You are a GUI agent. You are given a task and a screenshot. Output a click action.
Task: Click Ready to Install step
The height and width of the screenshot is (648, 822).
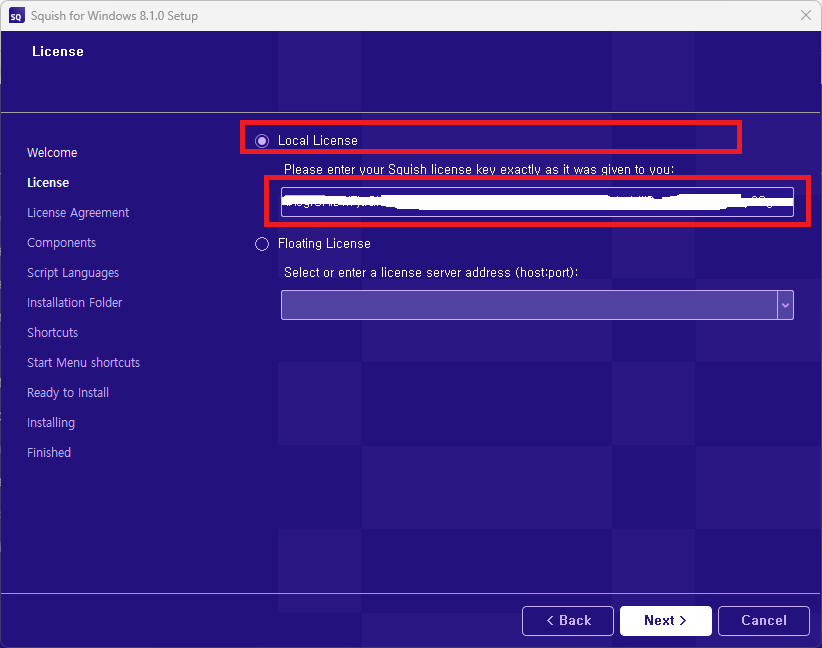pos(68,393)
